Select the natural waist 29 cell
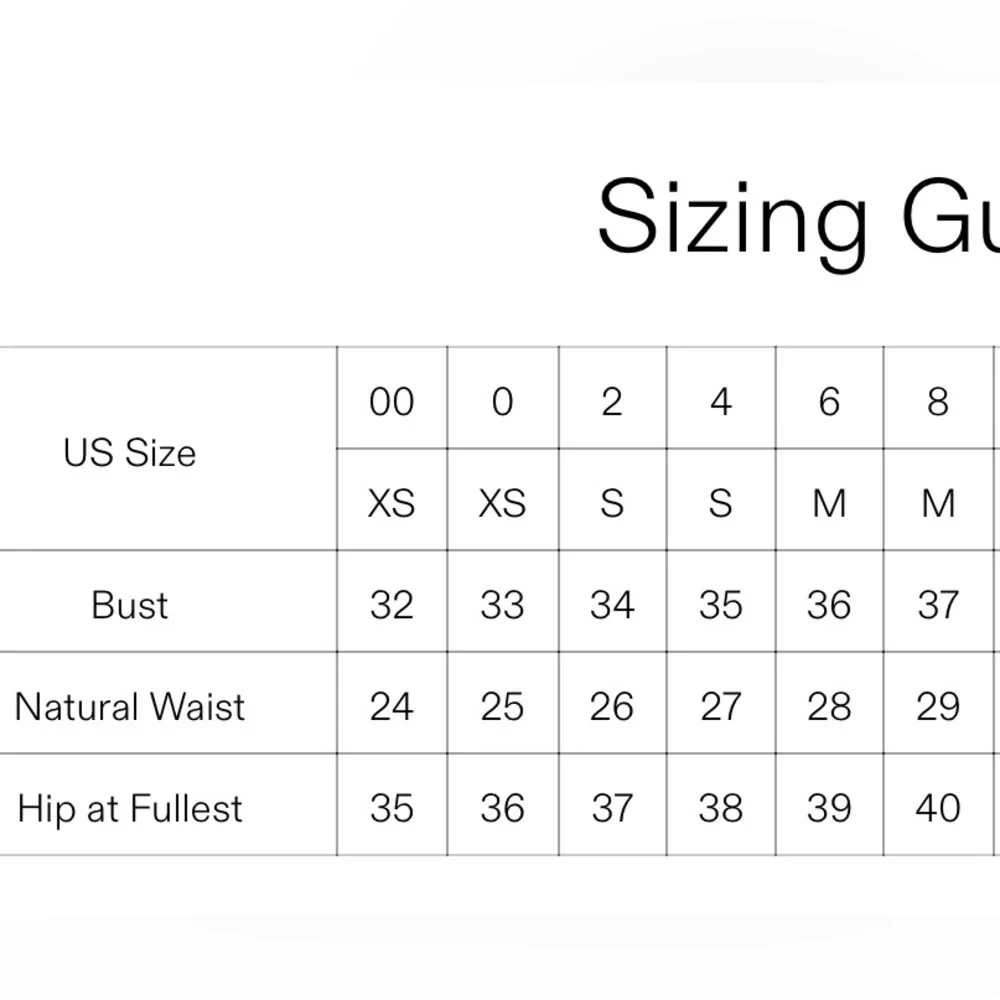Image resolution: width=1000 pixels, height=1000 pixels. point(937,707)
